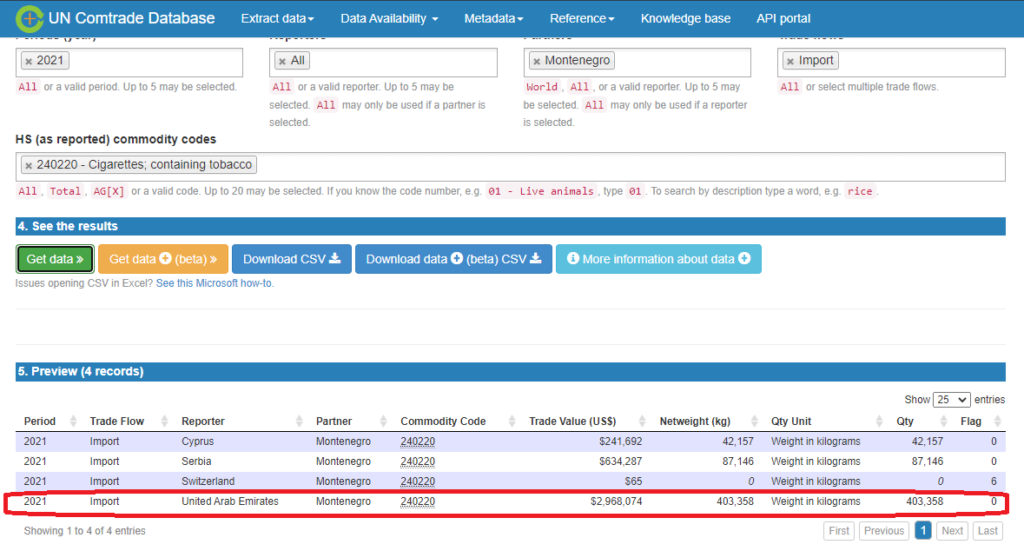Click the UN Comtrade logo icon
Image resolution: width=1024 pixels, height=551 pixels.
point(29,18)
